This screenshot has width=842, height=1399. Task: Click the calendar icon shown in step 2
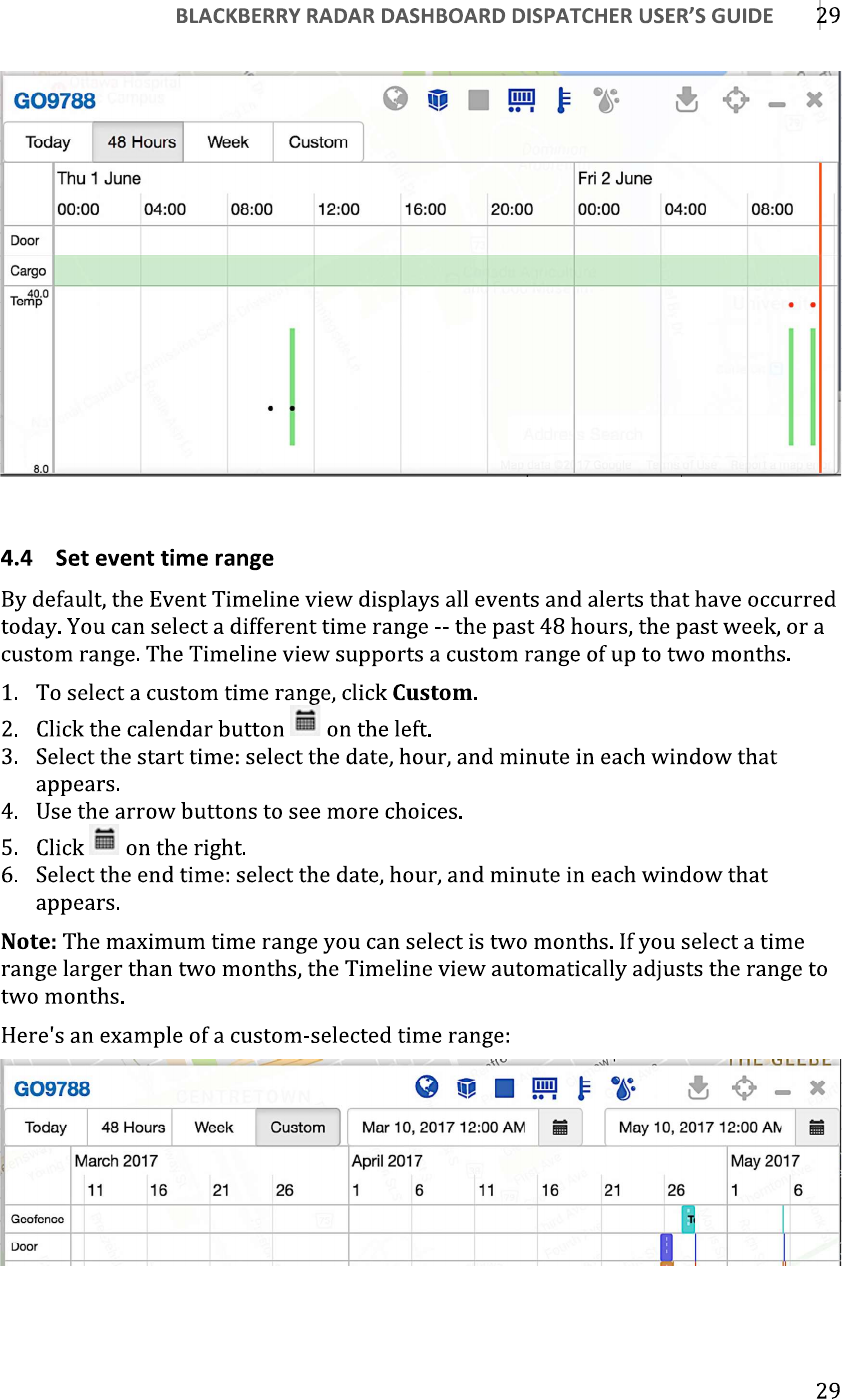(306, 721)
